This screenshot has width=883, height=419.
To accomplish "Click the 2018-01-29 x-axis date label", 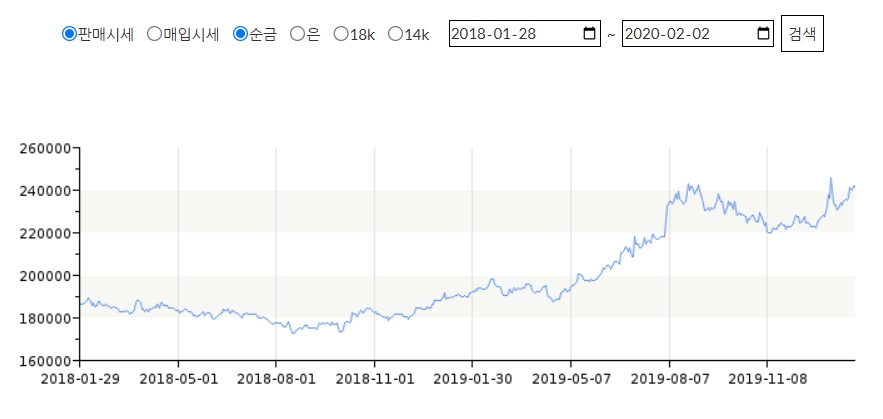I will [x=80, y=379].
